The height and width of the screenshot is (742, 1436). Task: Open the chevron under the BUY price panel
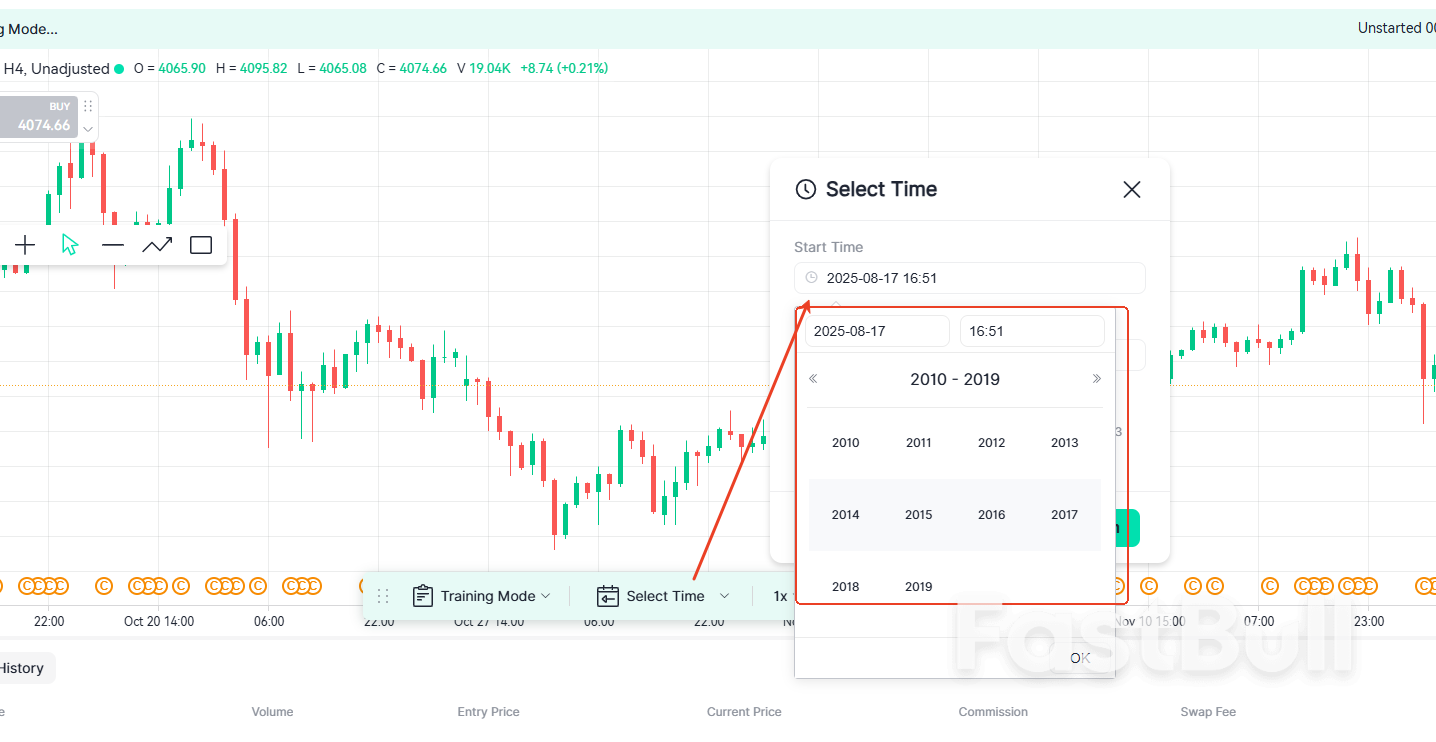pos(87,129)
